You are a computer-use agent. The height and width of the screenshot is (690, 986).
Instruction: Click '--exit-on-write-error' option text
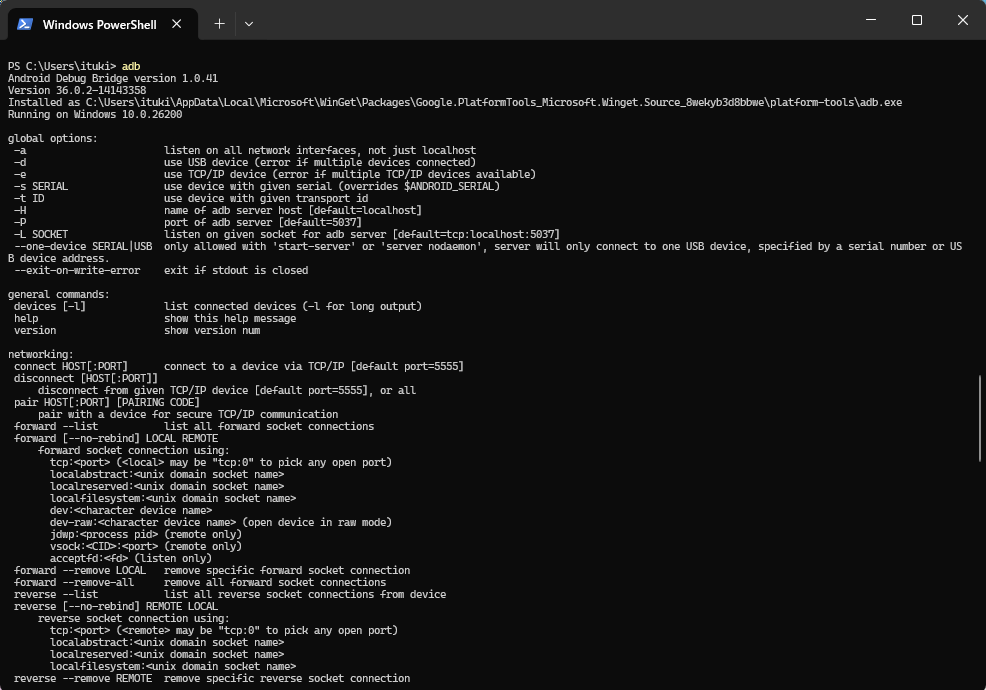point(77,270)
